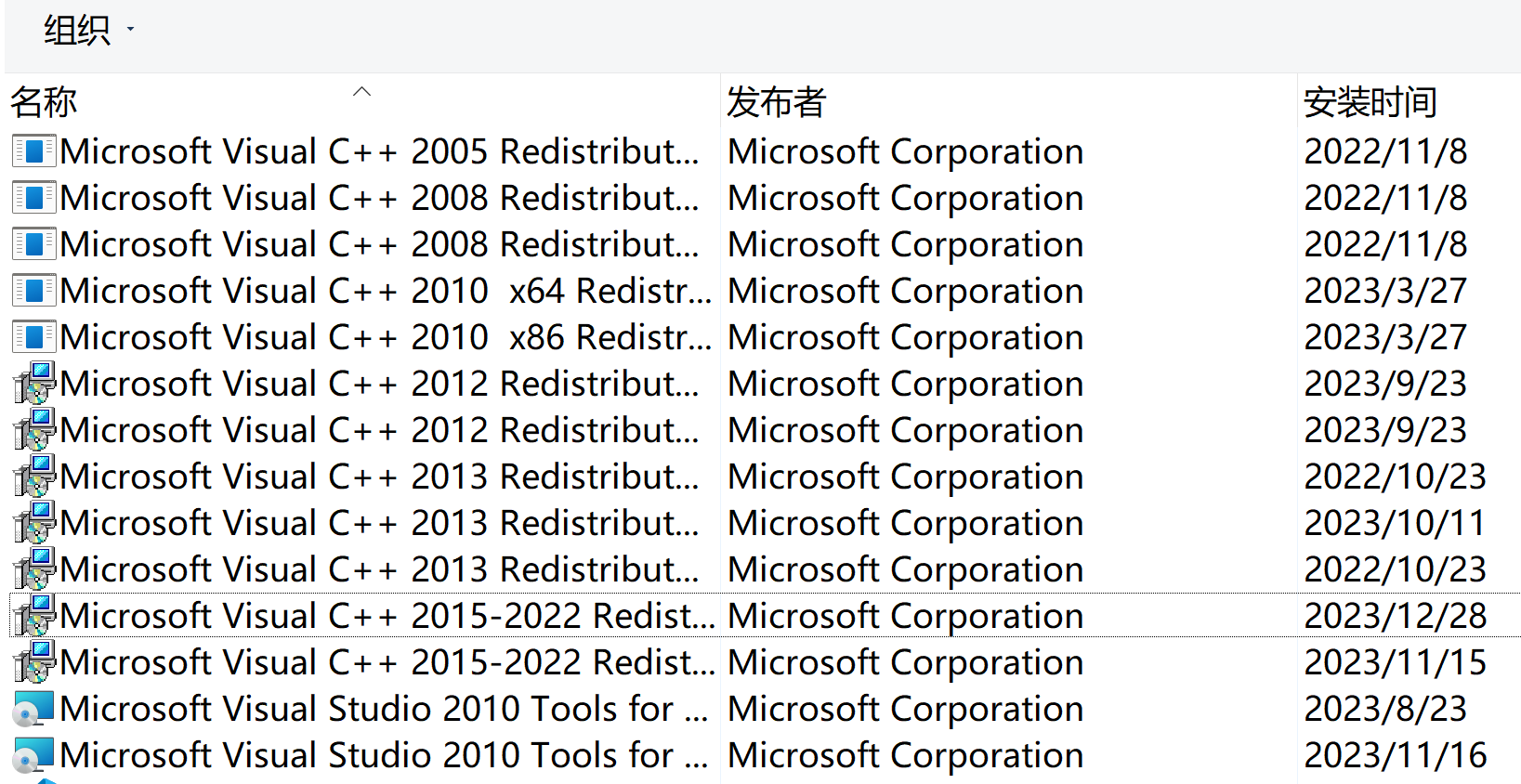Click the icon of Visual C++ 2005 Redistributable
Image resolution: width=1521 pixels, height=784 pixels.
point(34,151)
